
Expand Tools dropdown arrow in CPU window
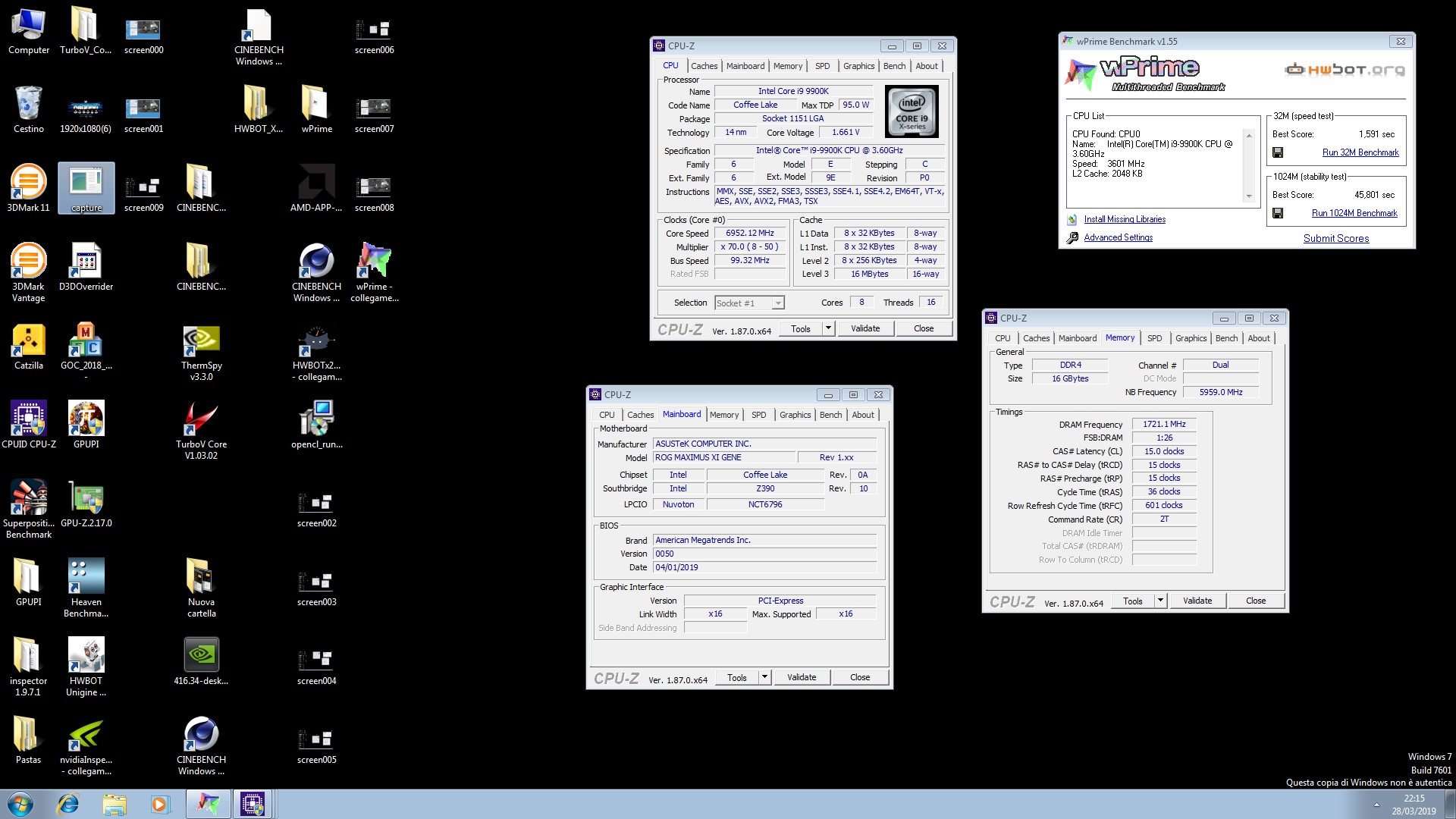828,328
